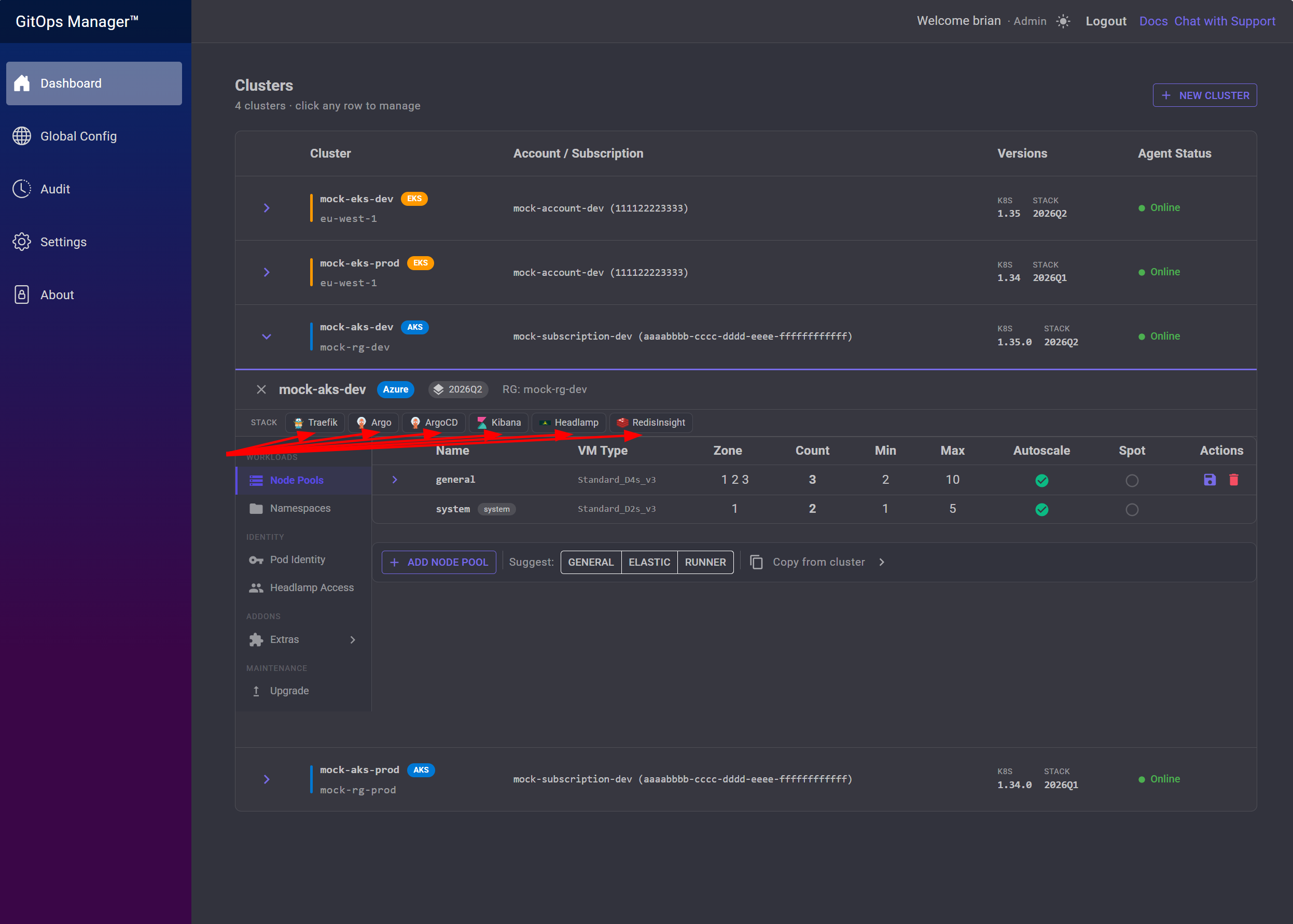Toggle light/dark theme sun icon

pyautogui.click(x=1063, y=21)
